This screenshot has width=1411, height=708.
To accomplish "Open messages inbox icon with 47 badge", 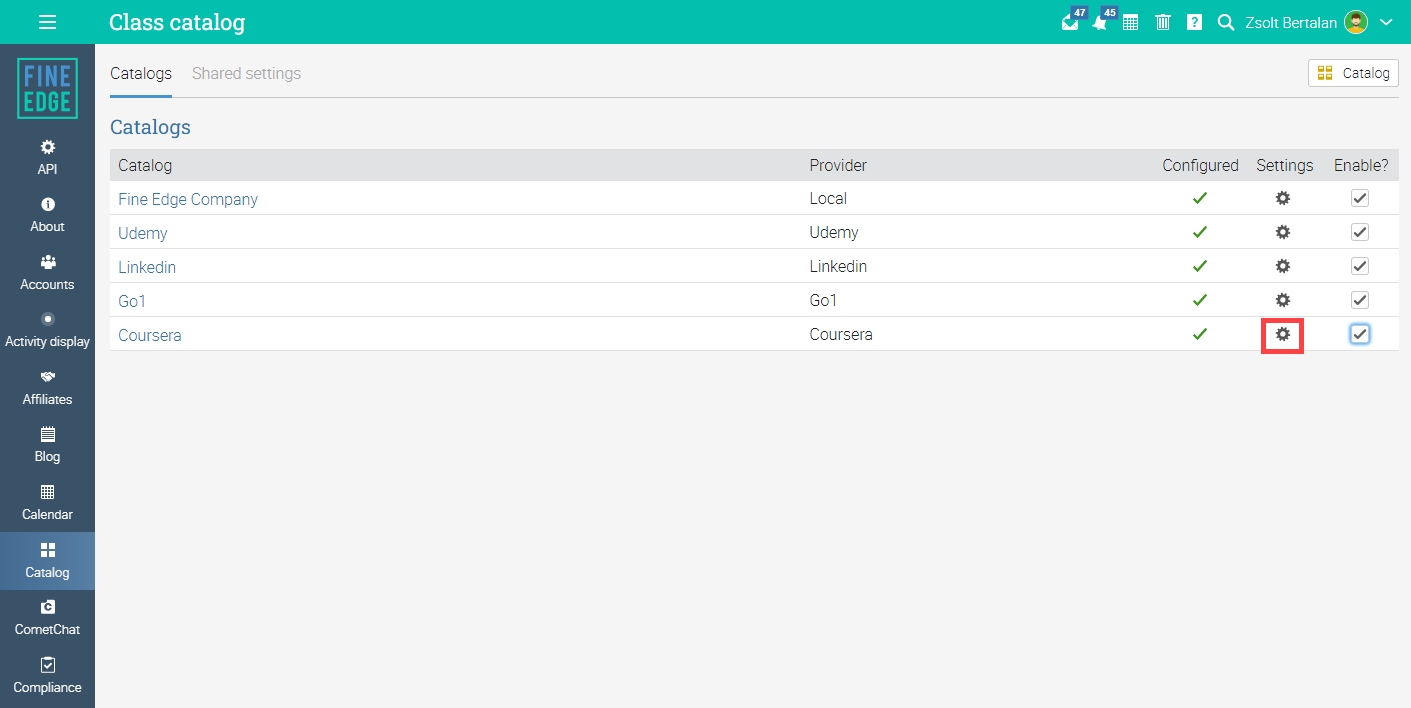I will coord(1071,22).
